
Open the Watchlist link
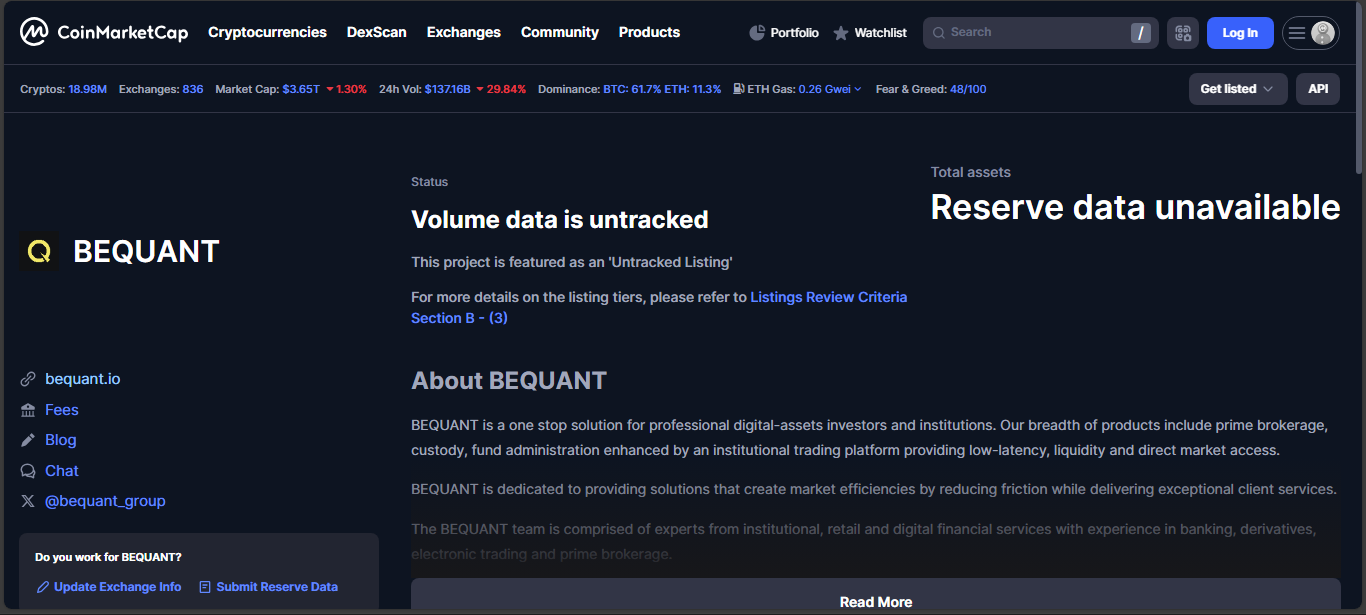870,33
